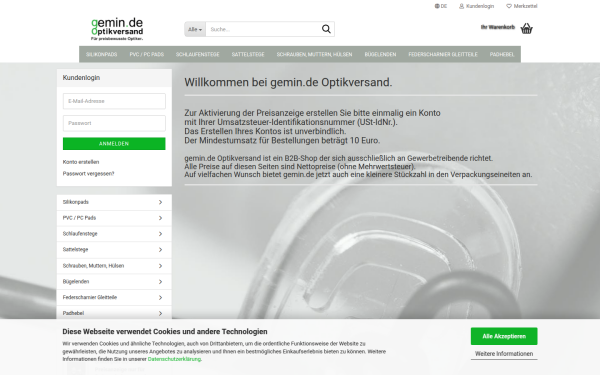Expand Padhebel sidebar chevron
The width and height of the screenshot is (600, 375).
[160, 313]
